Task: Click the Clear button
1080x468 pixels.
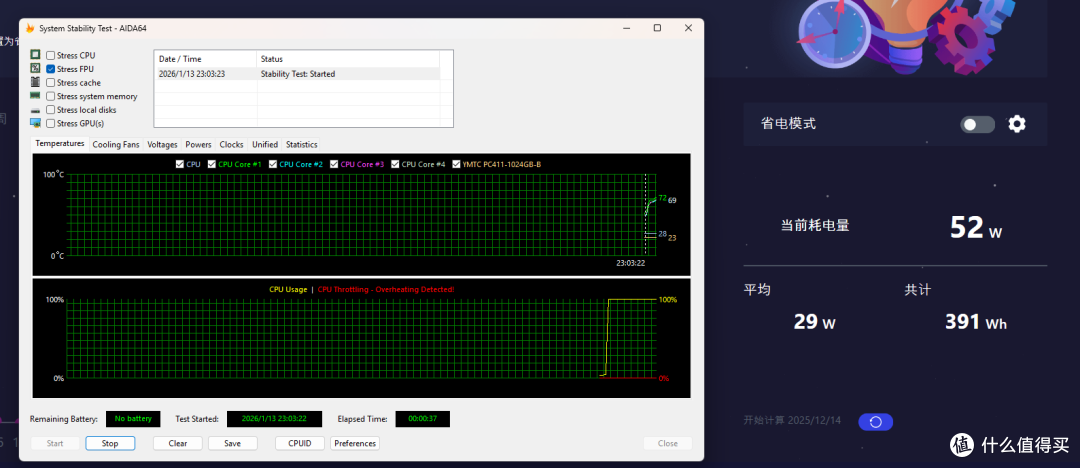Action: click(x=178, y=443)
